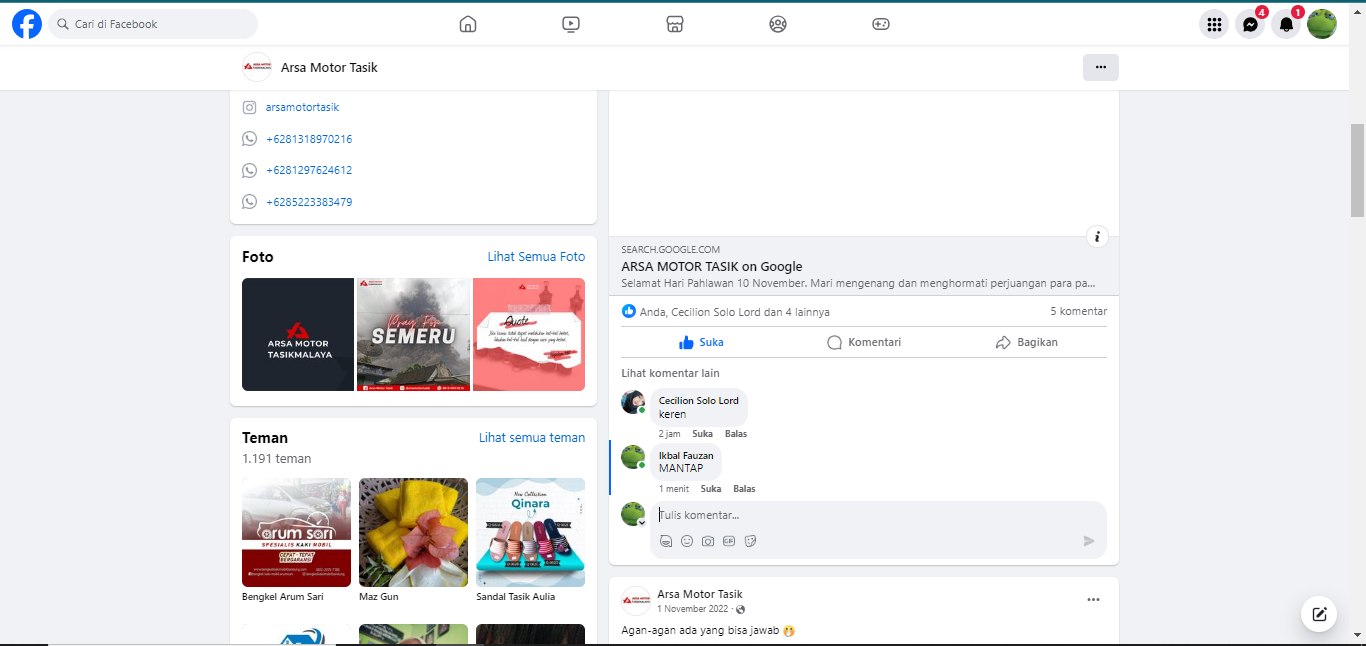Click Cecilion Solo Lord's avatar
The height and width of the screenshot is (646, 1366).
tap(633, 402)
